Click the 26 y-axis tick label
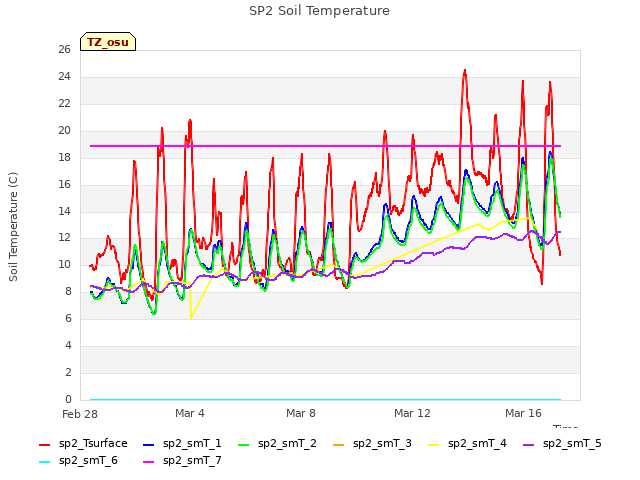Viewport: 640px width, 480px height. [x=64, y=49]
